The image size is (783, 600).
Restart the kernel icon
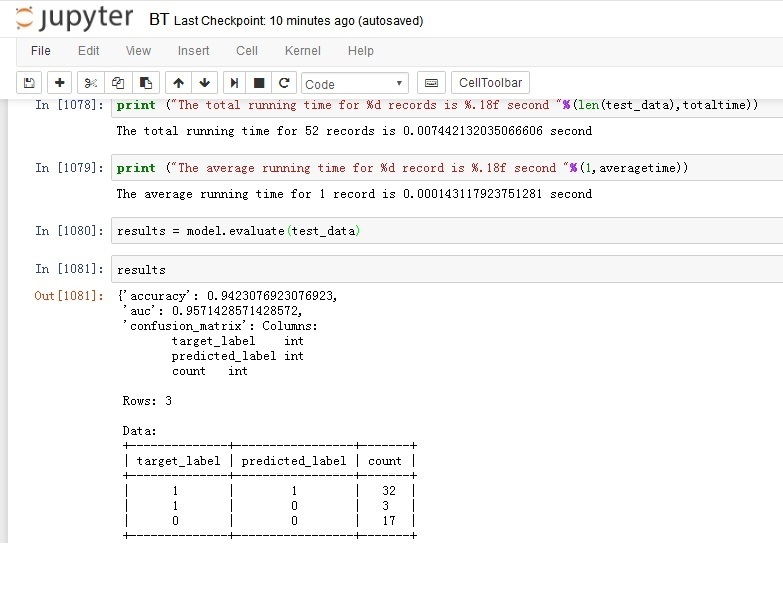point(284,83)
